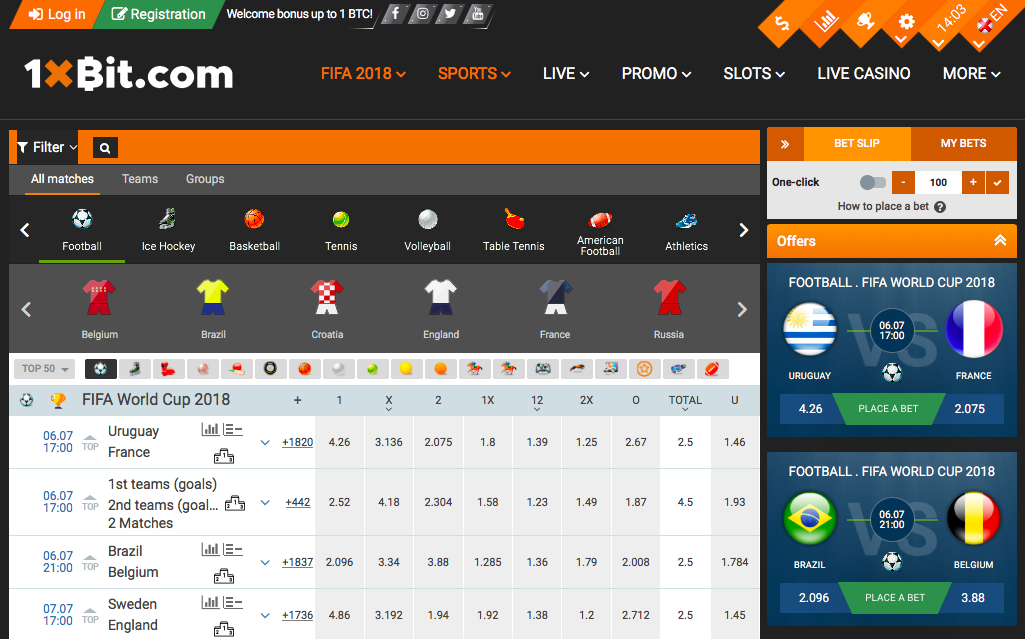This screenshot has height=639, width=1025.
Task: Click the search magnifier icon
Action: click(x=105, y=148)
